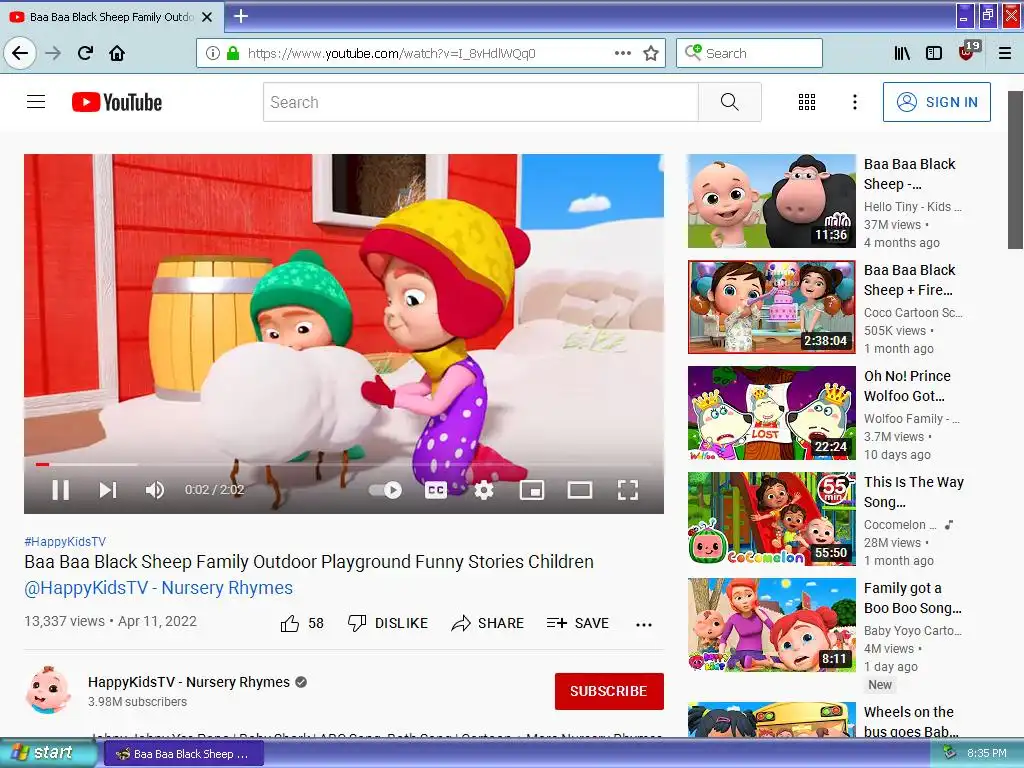
Task: Click the 8:35 PM taskbar clock
Action: 986,753
